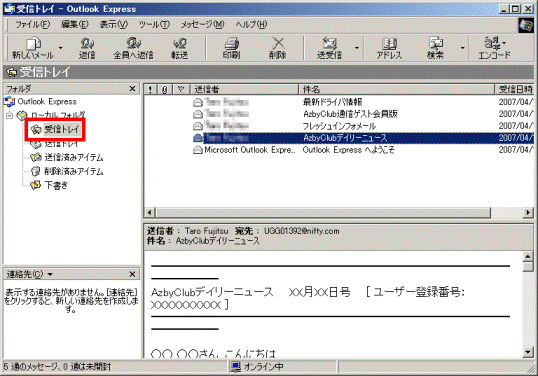Open the ファイル(F) menu

[x=32, y=24]
